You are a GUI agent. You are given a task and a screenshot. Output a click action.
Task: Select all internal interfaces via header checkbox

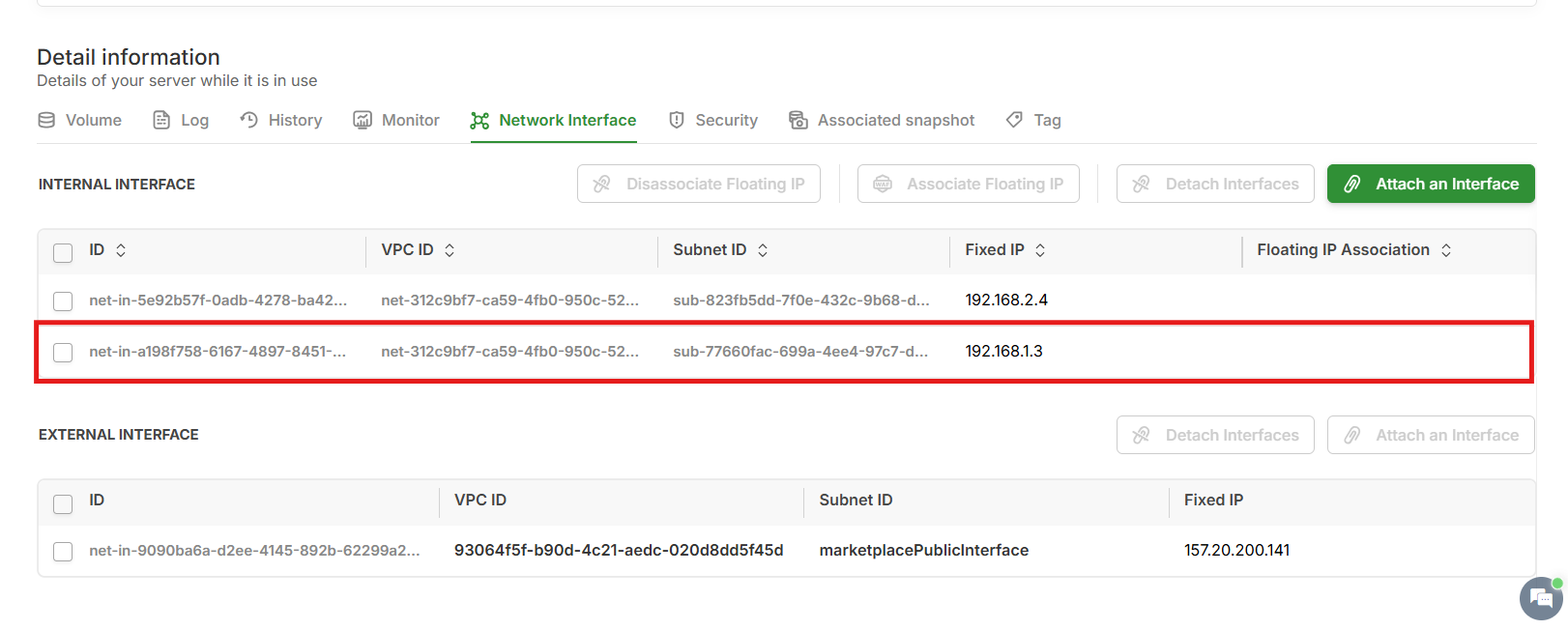[x=63, y=253]
